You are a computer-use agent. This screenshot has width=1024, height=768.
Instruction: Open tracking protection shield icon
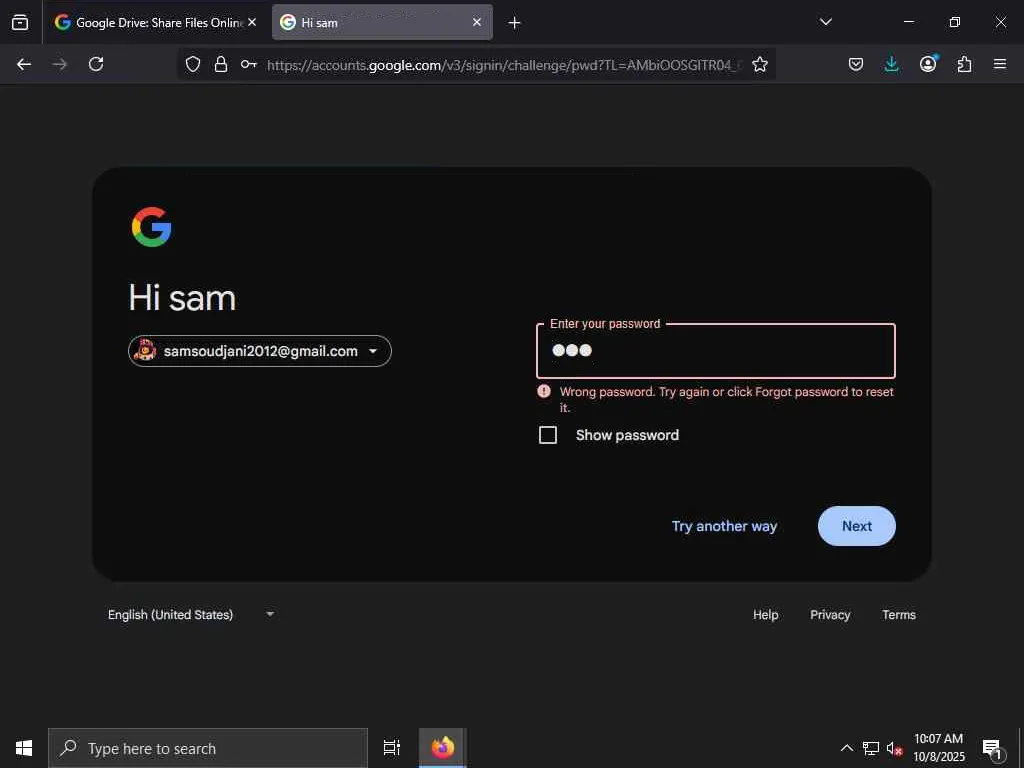(193, 64)
